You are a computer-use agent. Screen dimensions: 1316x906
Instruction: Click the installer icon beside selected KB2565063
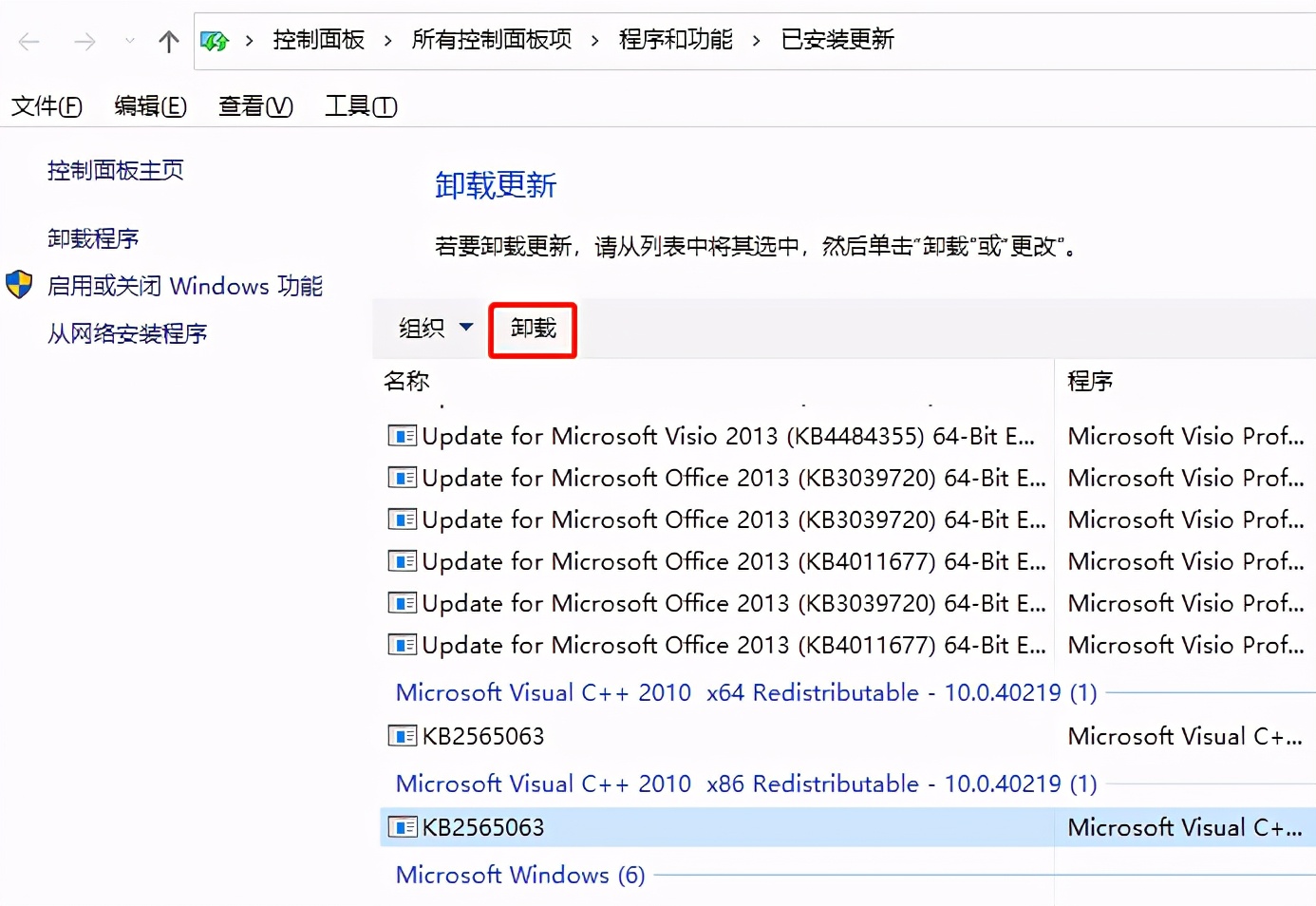tap(402, 826)
